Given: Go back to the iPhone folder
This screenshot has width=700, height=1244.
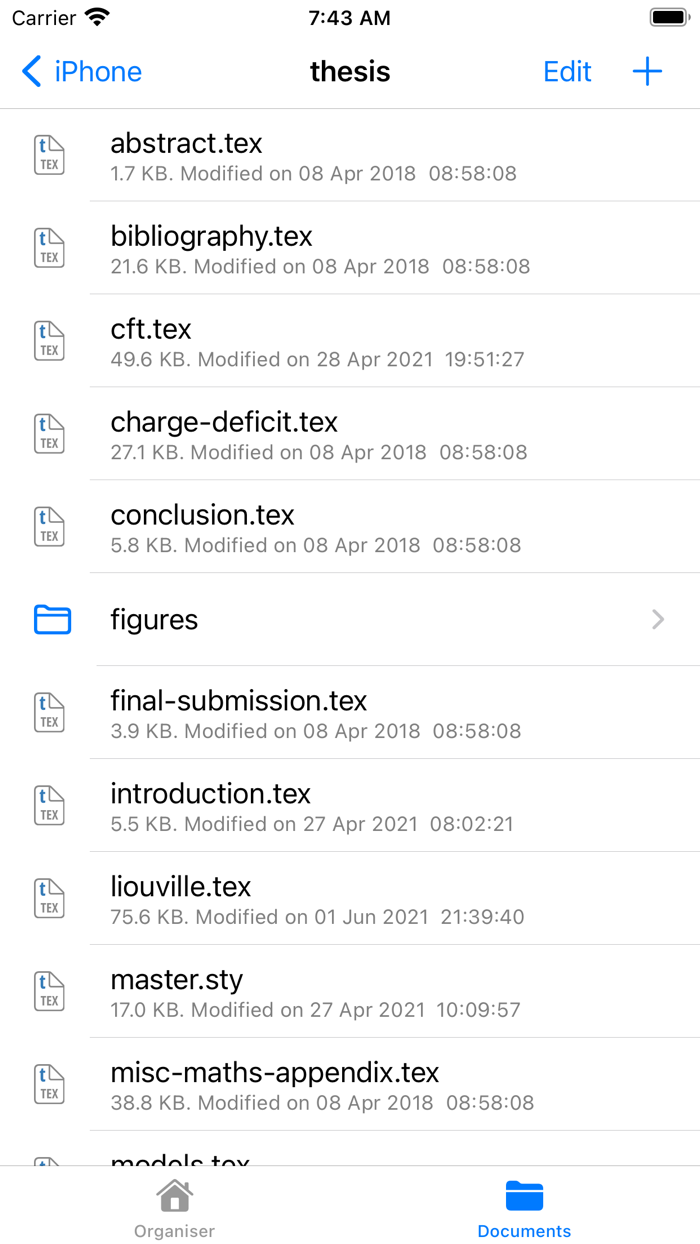Looking at the screenshot, I should pyautogui.click(x=80, y=71).
